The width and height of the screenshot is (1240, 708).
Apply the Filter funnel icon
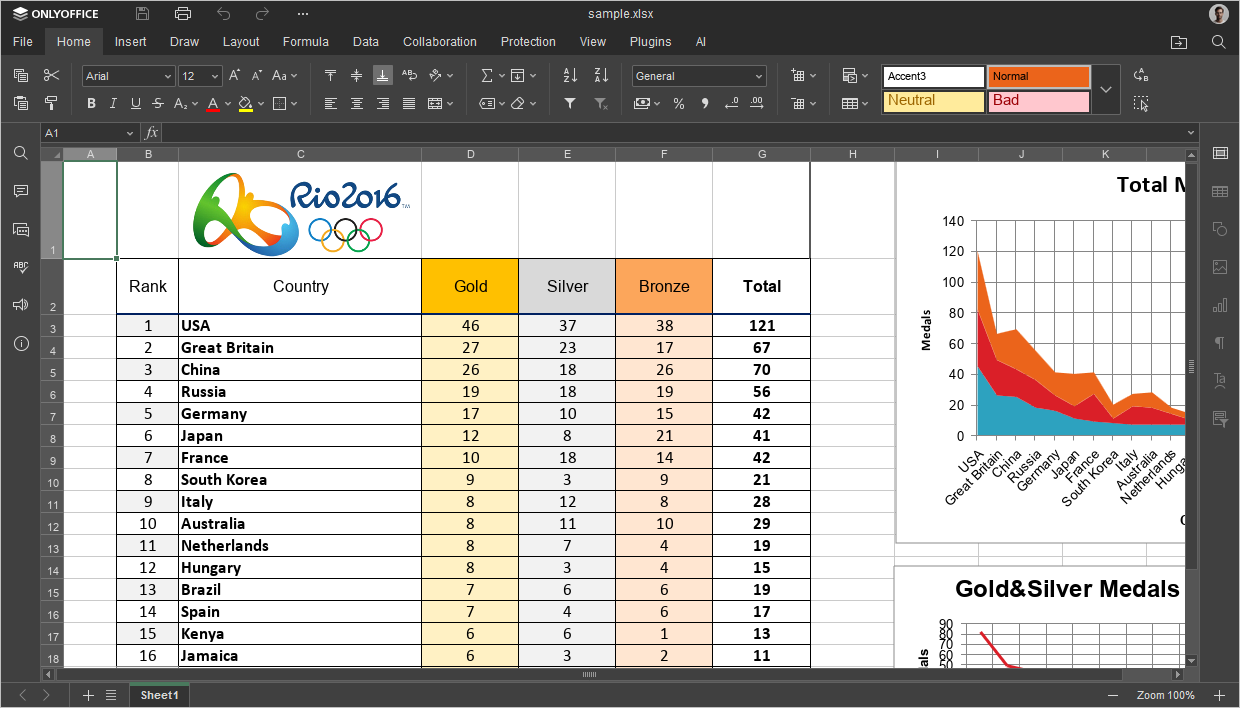[x=570, y=103]
